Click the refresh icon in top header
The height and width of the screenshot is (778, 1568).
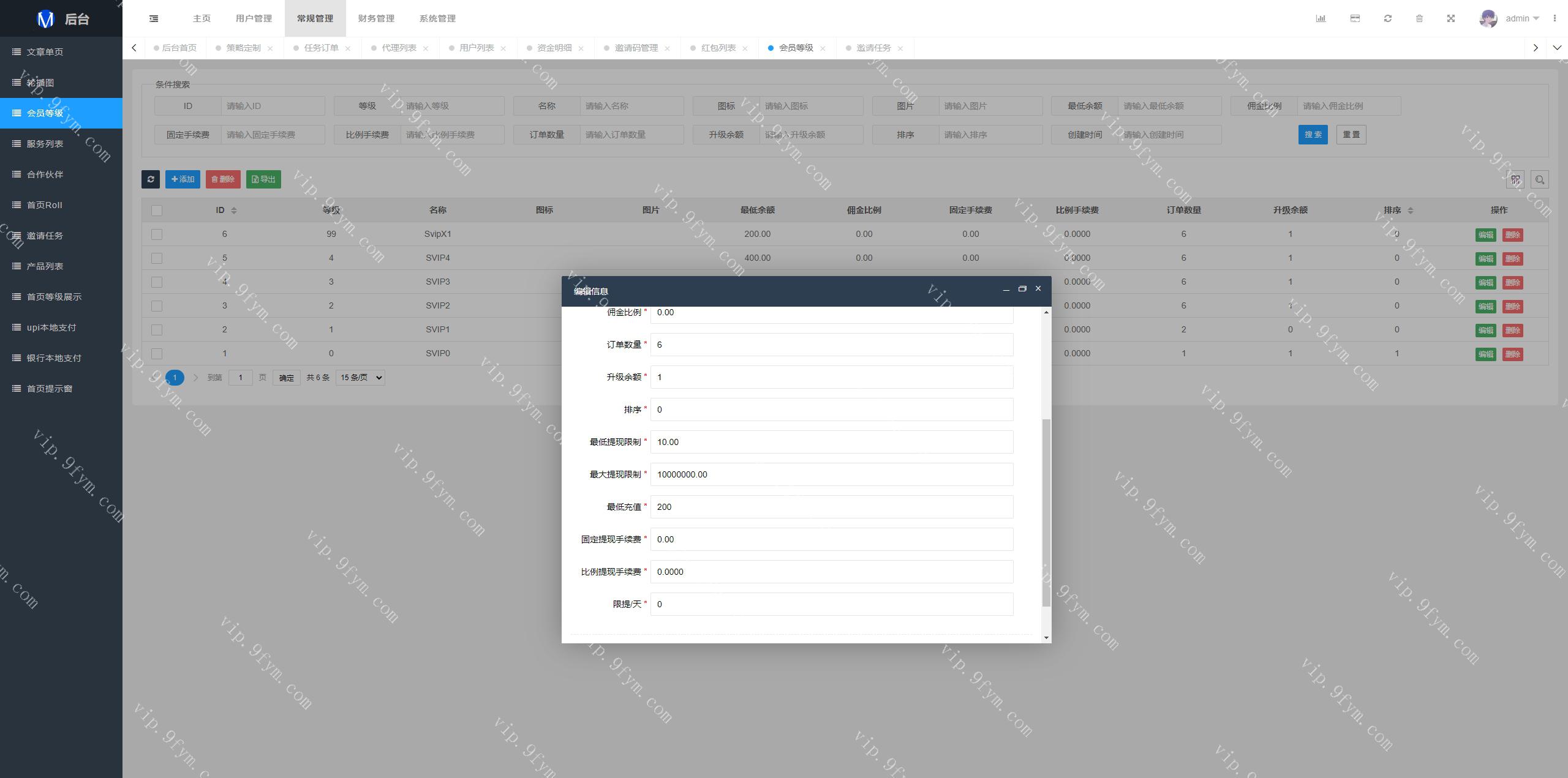click(1387, 18)
